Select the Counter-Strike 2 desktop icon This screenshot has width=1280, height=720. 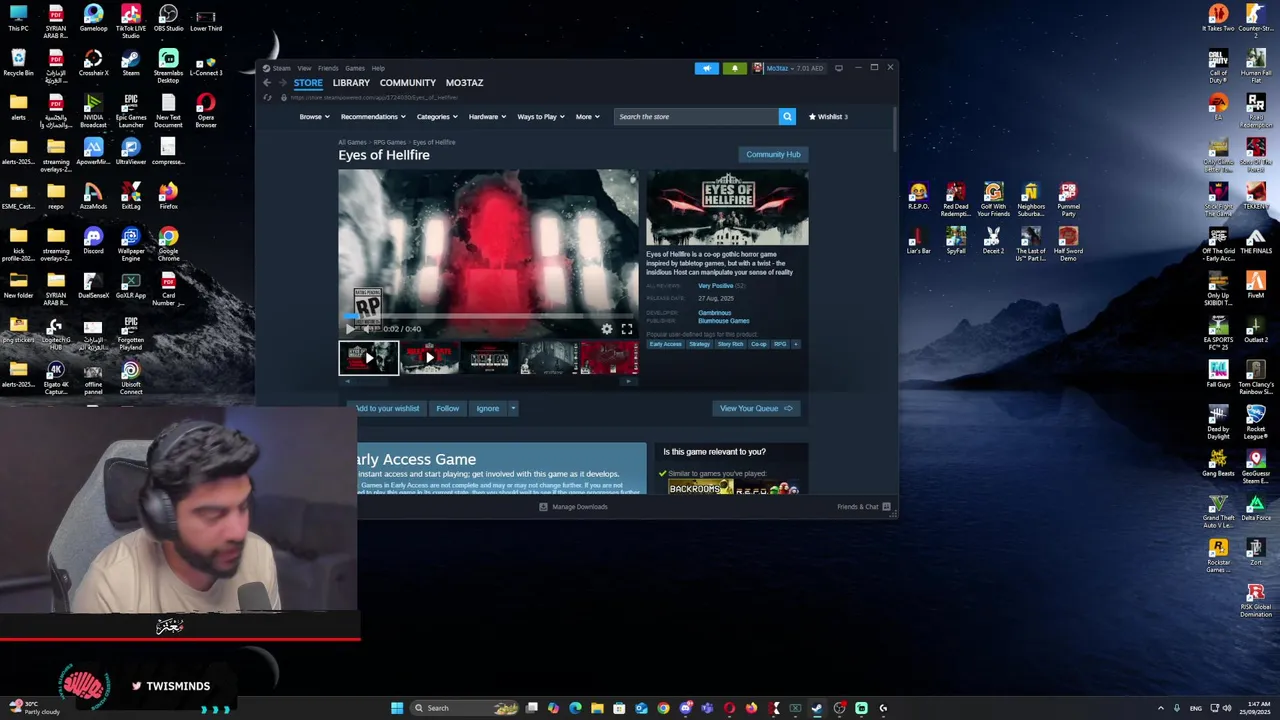point(1256,21)
